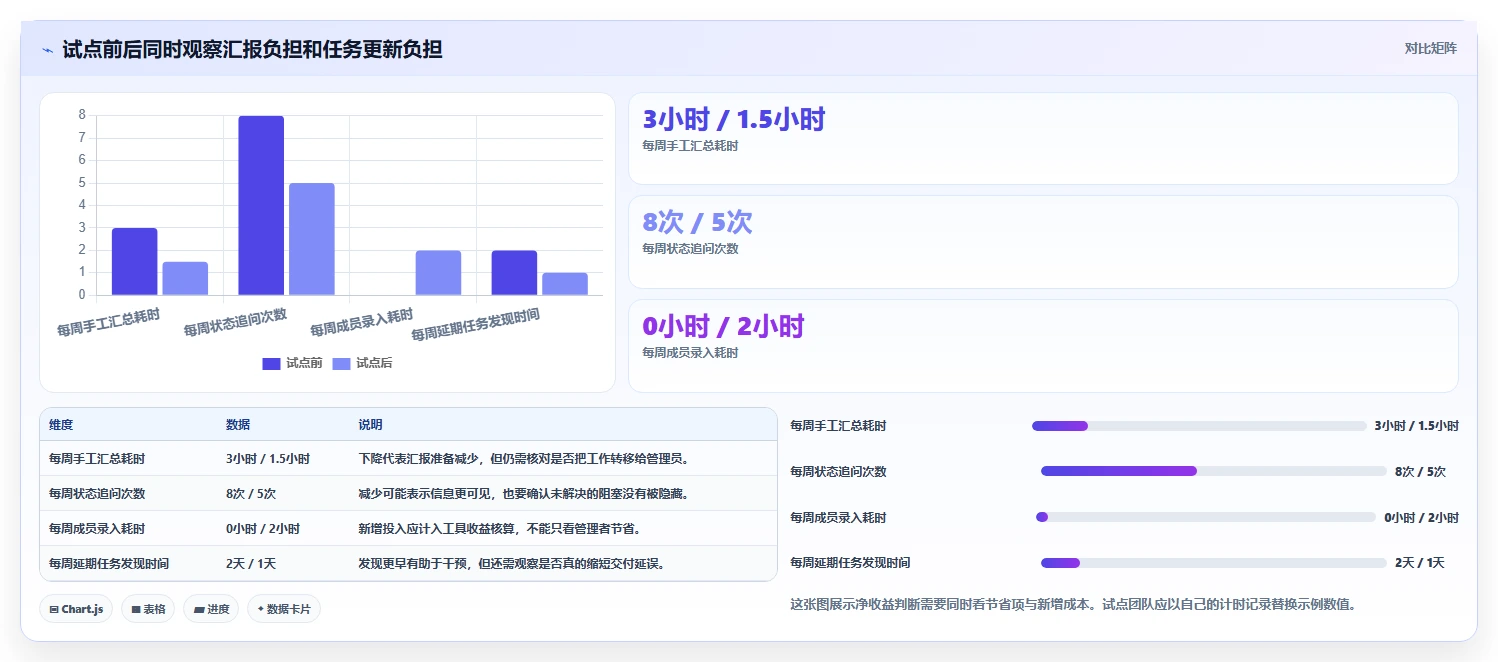Screen dimensions: 1498x662
Task: Click the 表格 tag chip
Action: 147,609
